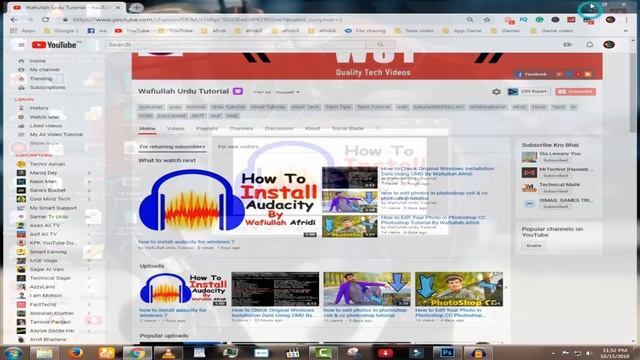640x360 pixels.
Task: Open How to Check Original Windows Installation video link
Action: pyautogui.click(x=437, y=171)
